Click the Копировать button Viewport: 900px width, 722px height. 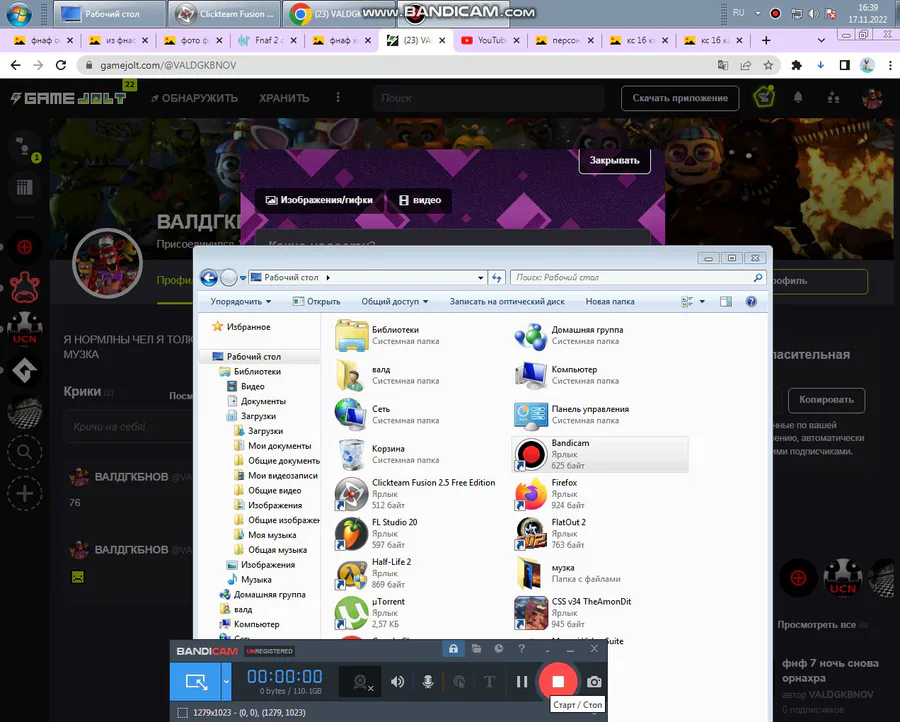coord(827,400)
